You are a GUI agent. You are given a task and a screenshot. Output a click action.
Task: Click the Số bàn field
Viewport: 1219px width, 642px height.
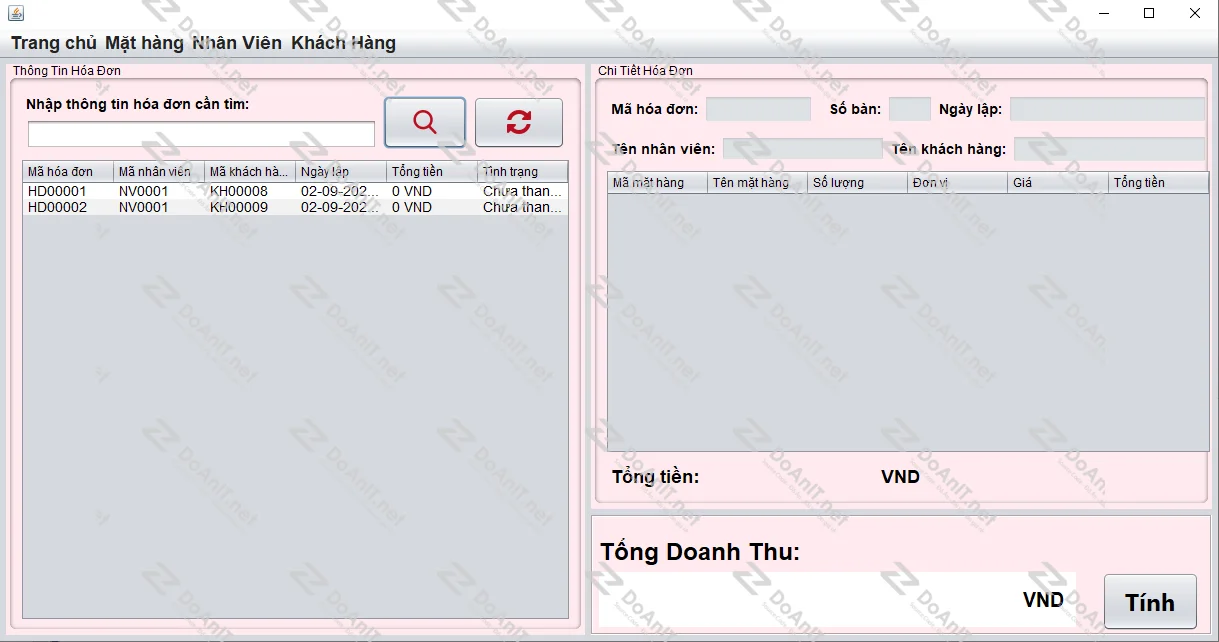(909, 109)
